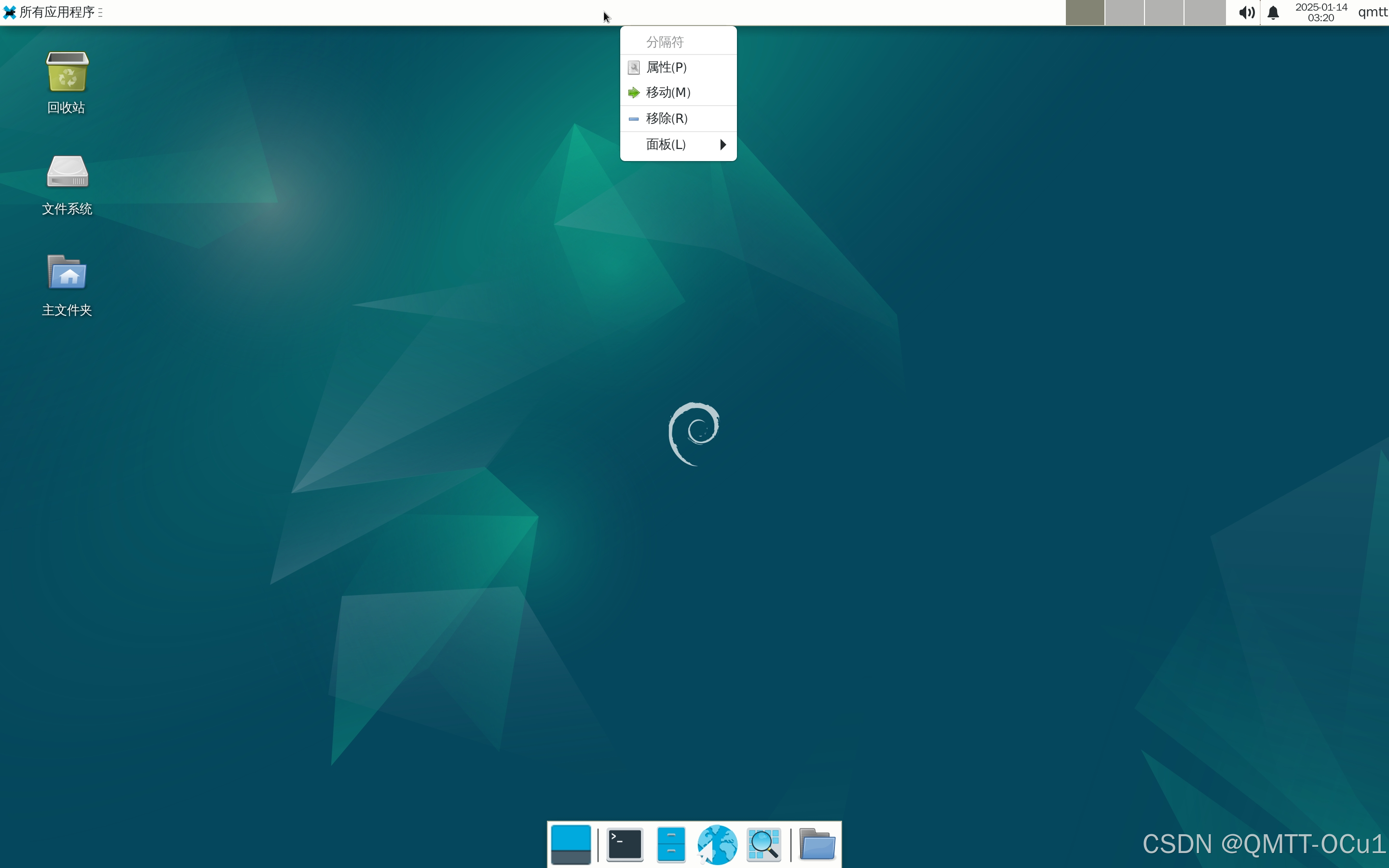Click the volume speaker icon
The image size is (1389, 868).
click(1246, 13)
